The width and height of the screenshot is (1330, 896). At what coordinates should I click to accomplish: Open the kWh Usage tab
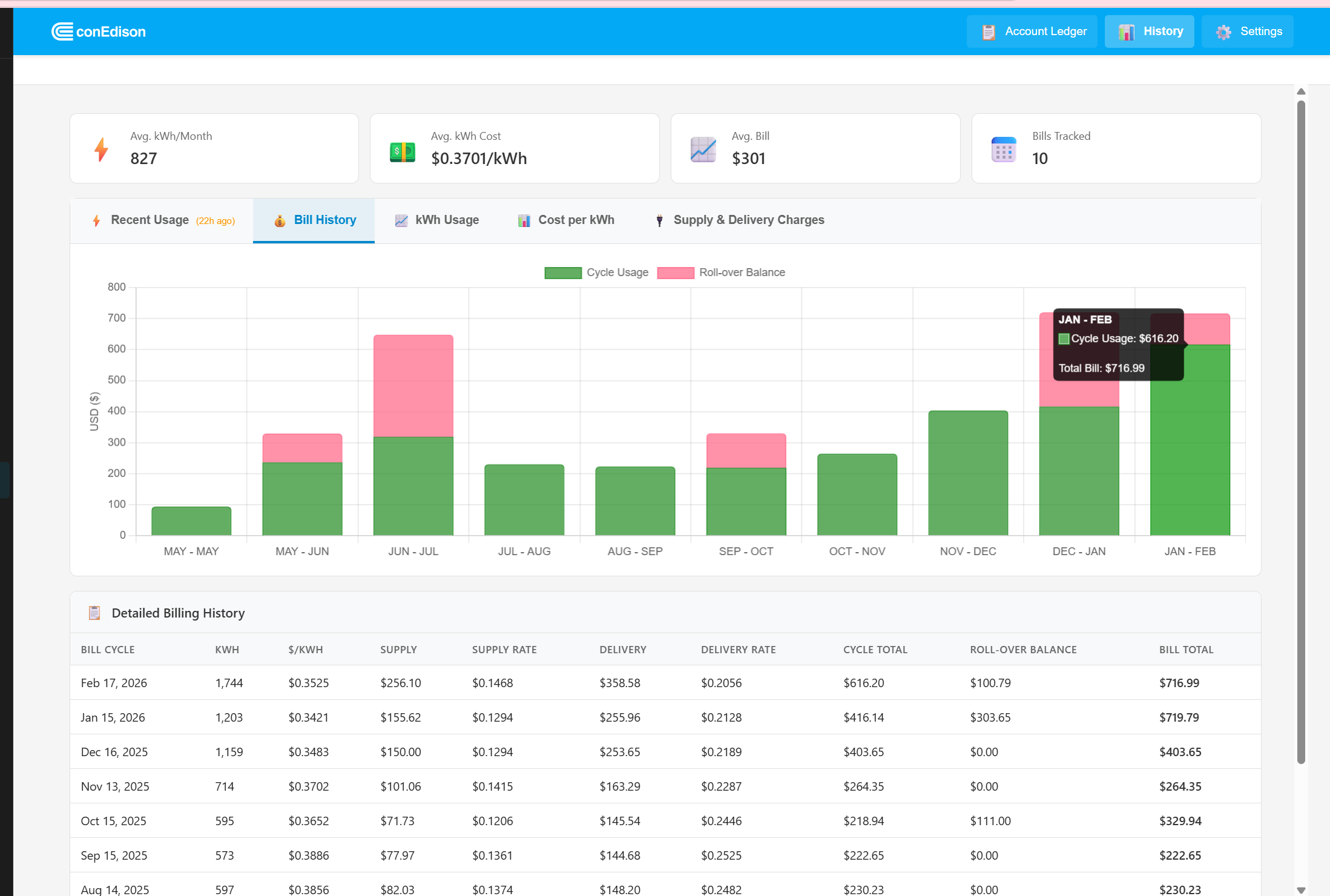click(x=436, y=220)
